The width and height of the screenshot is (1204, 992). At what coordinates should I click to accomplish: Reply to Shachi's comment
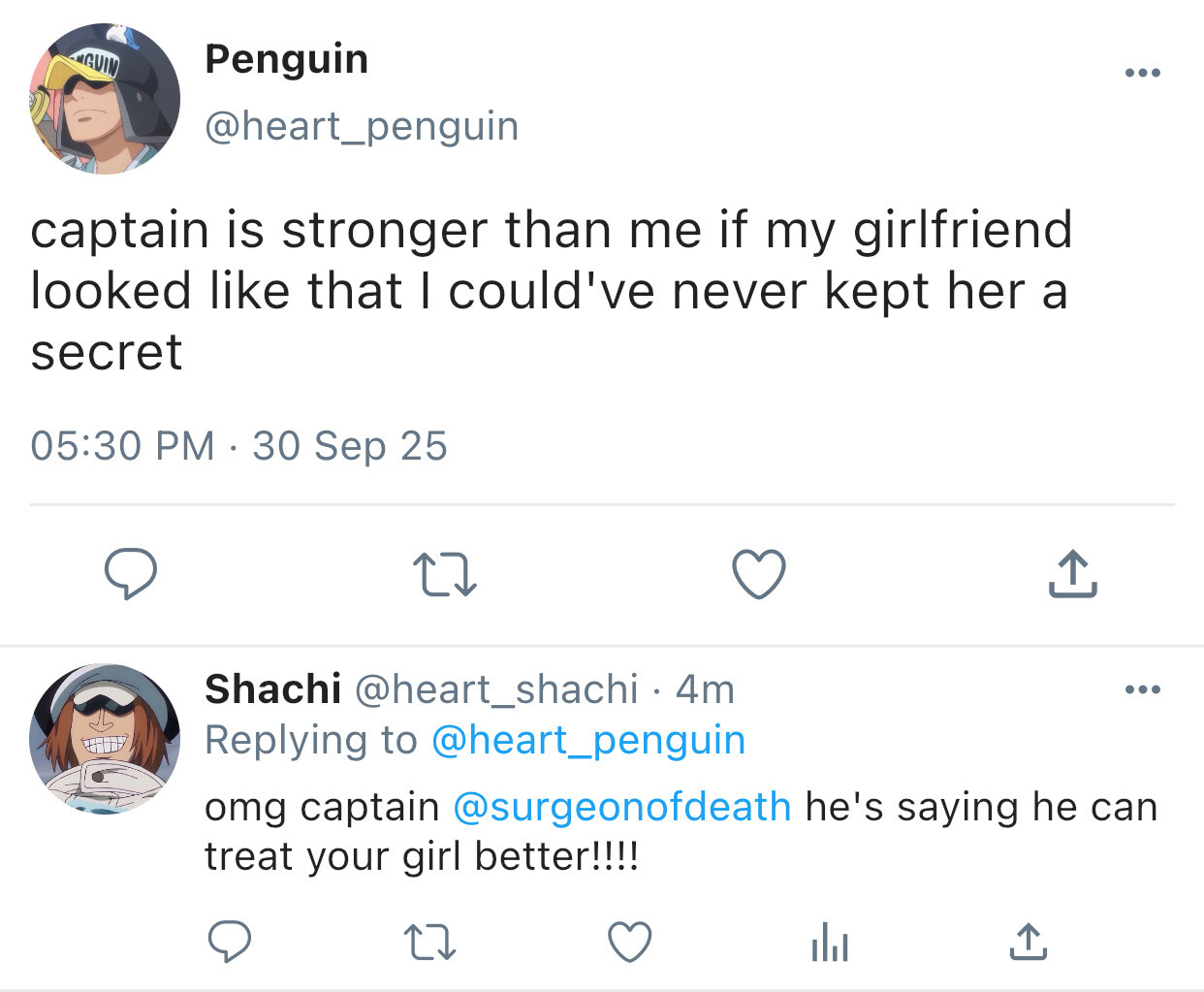[x=230, y=942]
